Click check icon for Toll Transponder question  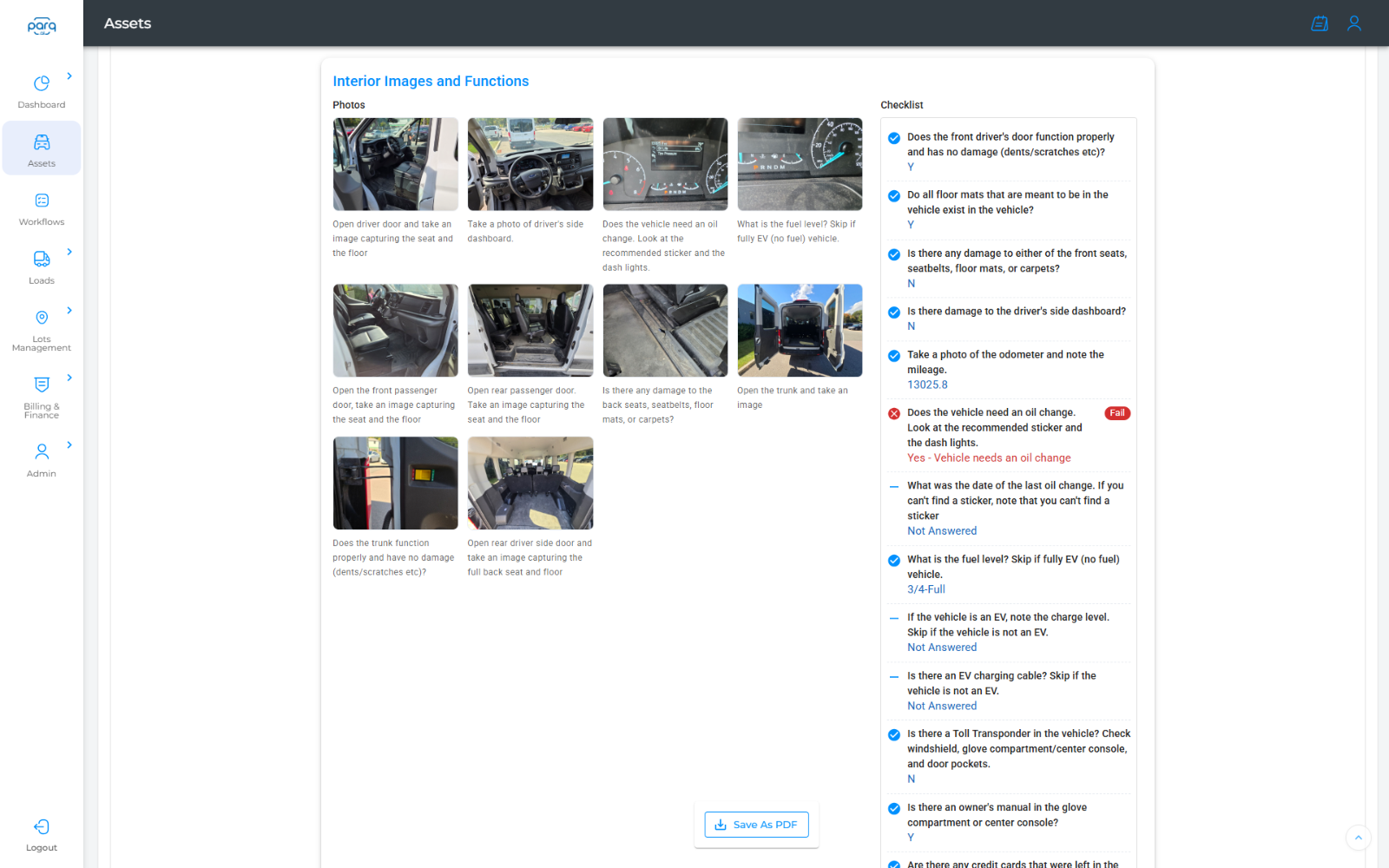(894, 735)
